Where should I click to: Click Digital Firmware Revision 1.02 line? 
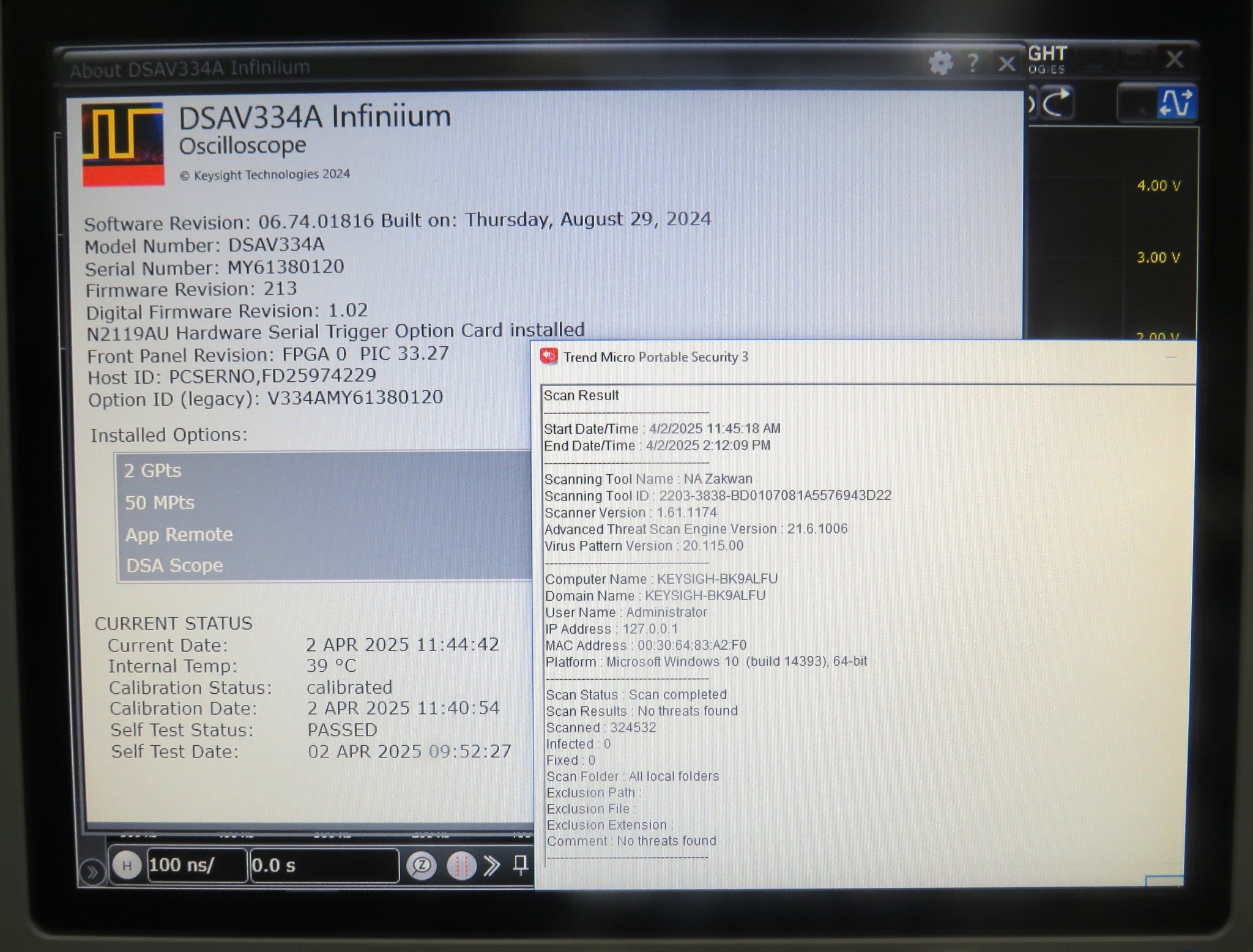coord(227,311)
